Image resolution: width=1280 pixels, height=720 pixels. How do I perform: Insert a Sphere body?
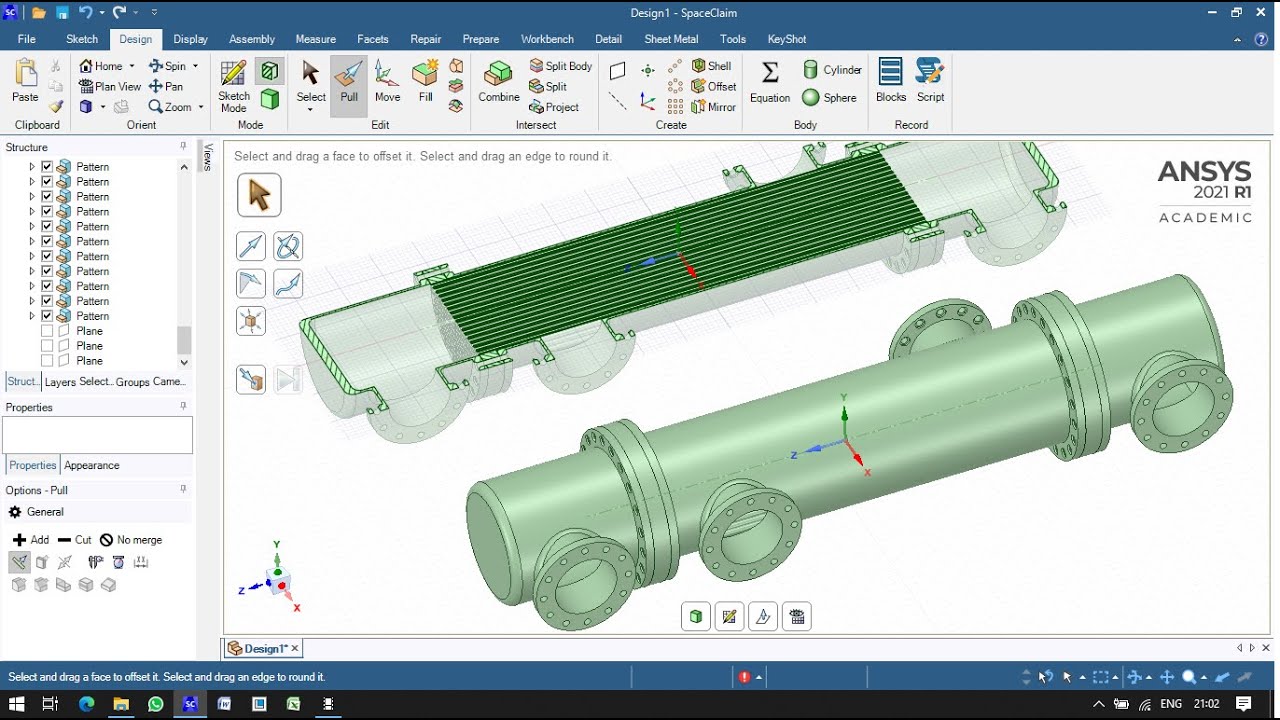click(830, 97)
